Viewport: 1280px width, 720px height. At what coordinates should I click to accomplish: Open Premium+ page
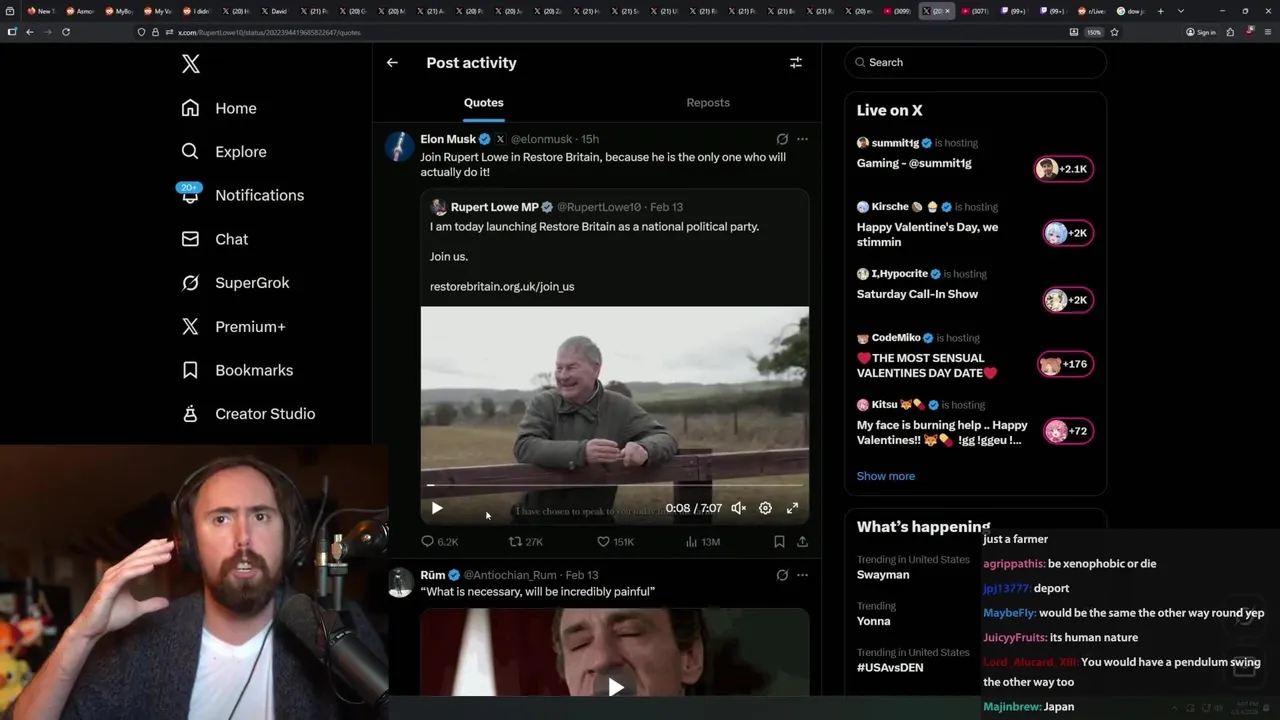coord(233,327)
